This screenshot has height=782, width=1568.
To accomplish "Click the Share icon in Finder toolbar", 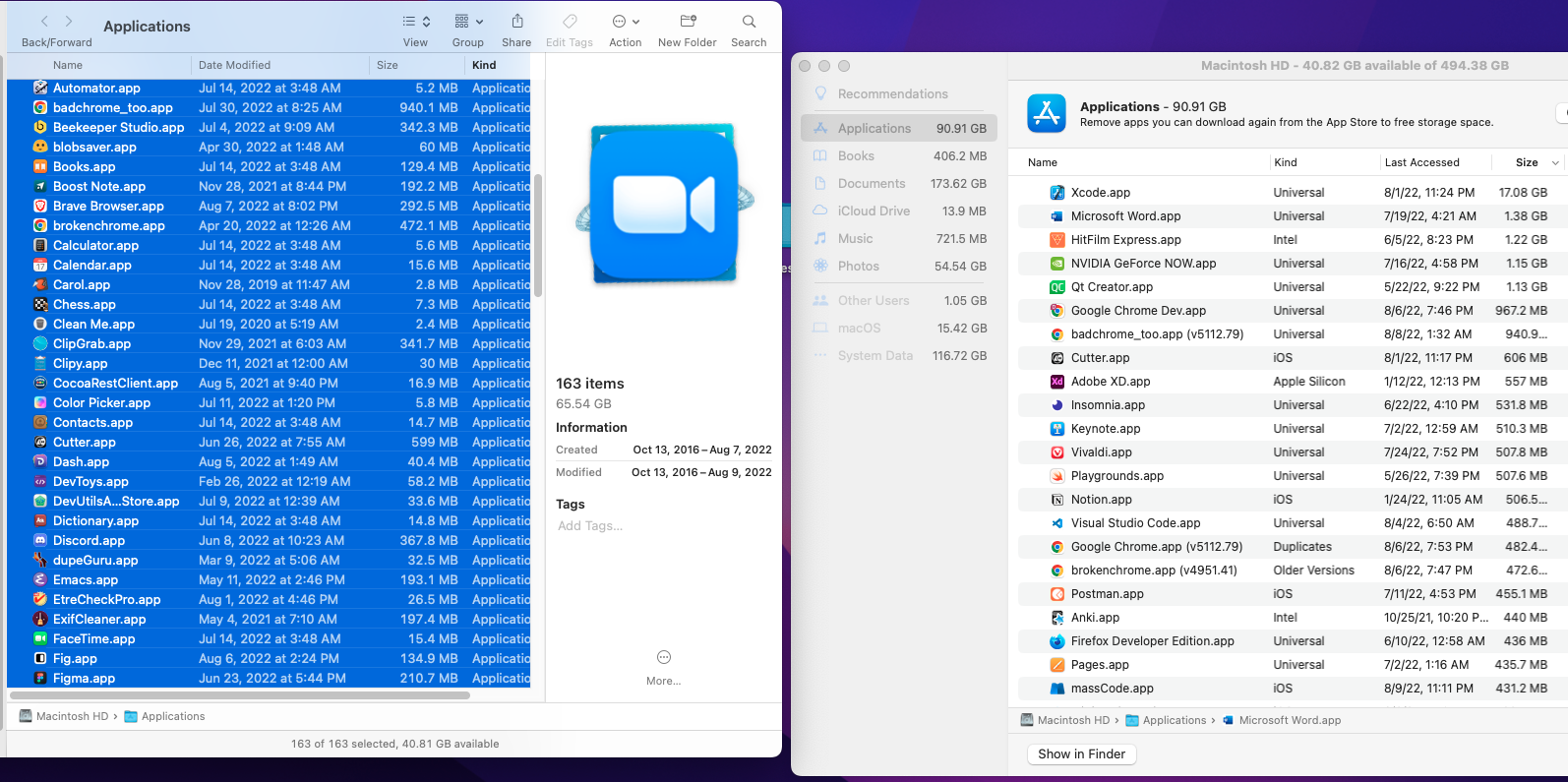I will tap(516, 21).
